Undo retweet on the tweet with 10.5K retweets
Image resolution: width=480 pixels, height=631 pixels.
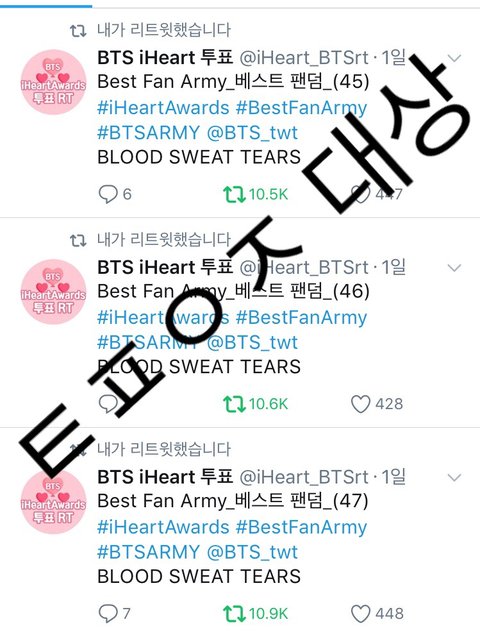click(234, 194)
